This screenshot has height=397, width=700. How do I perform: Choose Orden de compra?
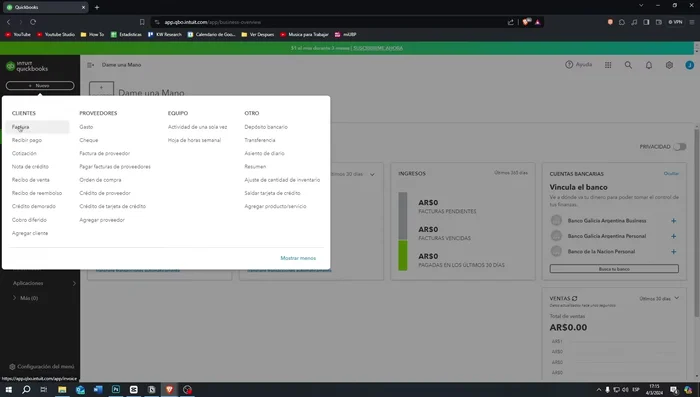100,180
